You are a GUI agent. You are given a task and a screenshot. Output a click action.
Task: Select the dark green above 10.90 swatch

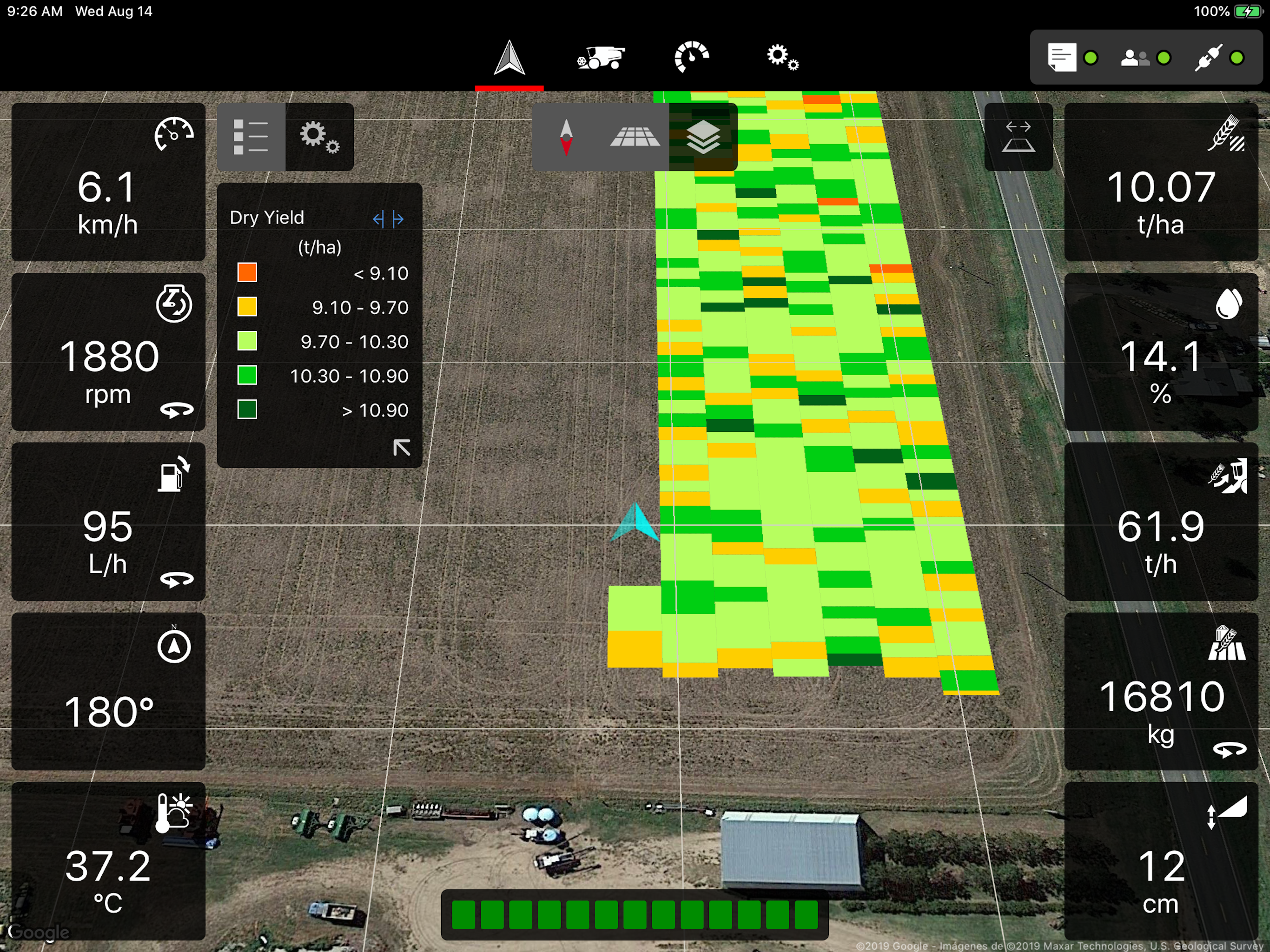click(x=247, y=410)
